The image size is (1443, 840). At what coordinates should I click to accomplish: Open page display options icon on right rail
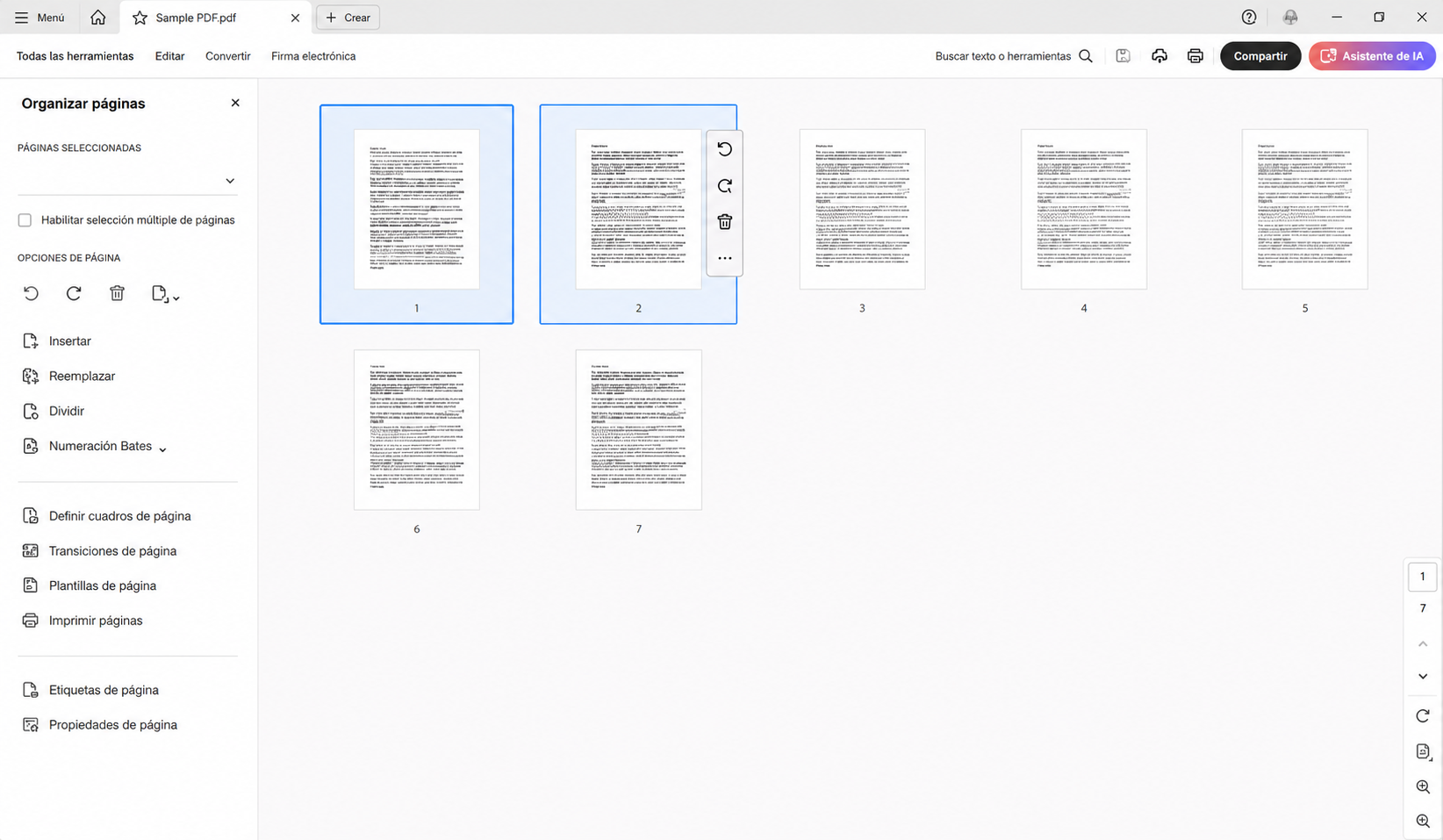[x=1423, y=752]
